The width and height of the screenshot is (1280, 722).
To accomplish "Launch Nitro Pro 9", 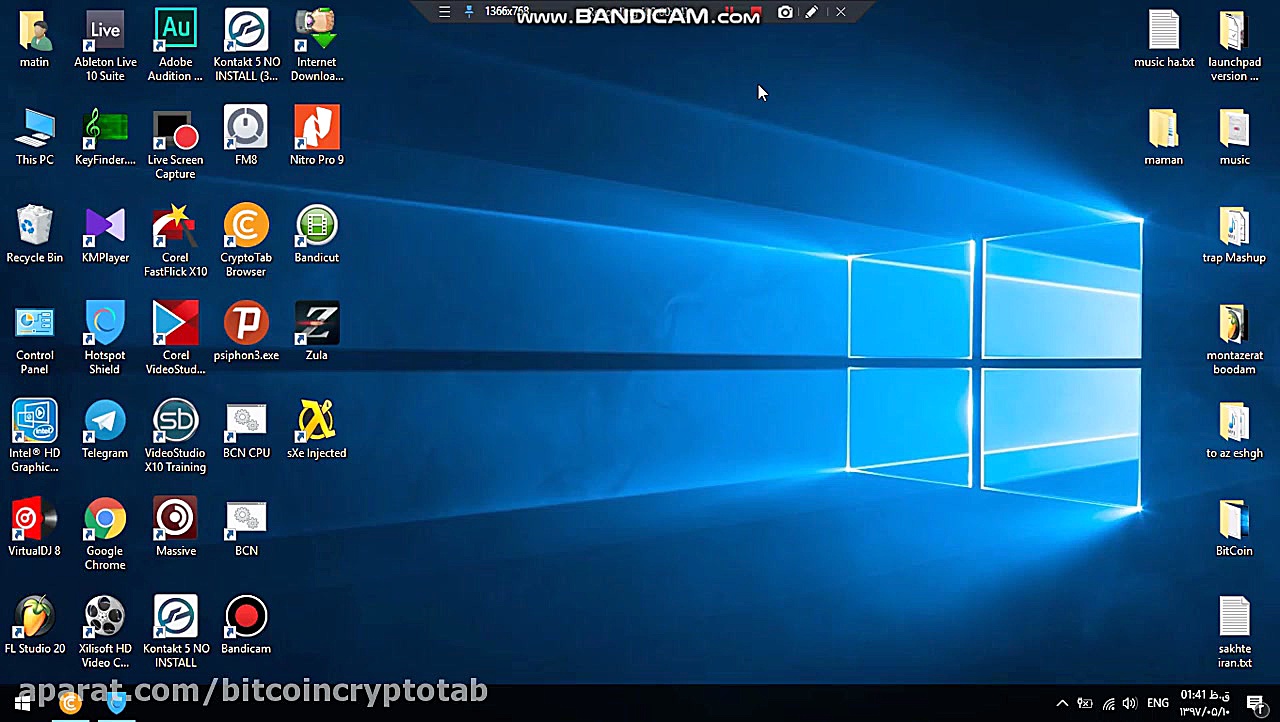I will tap(317, 128).
